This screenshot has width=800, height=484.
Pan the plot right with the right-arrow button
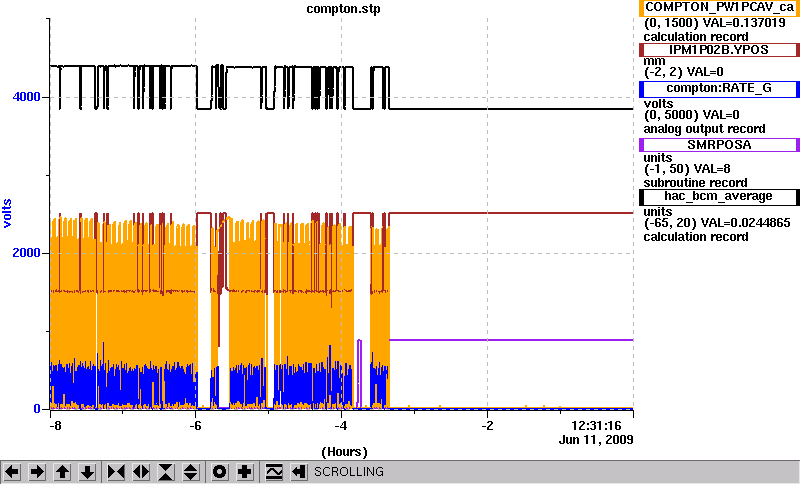point(37,472)
